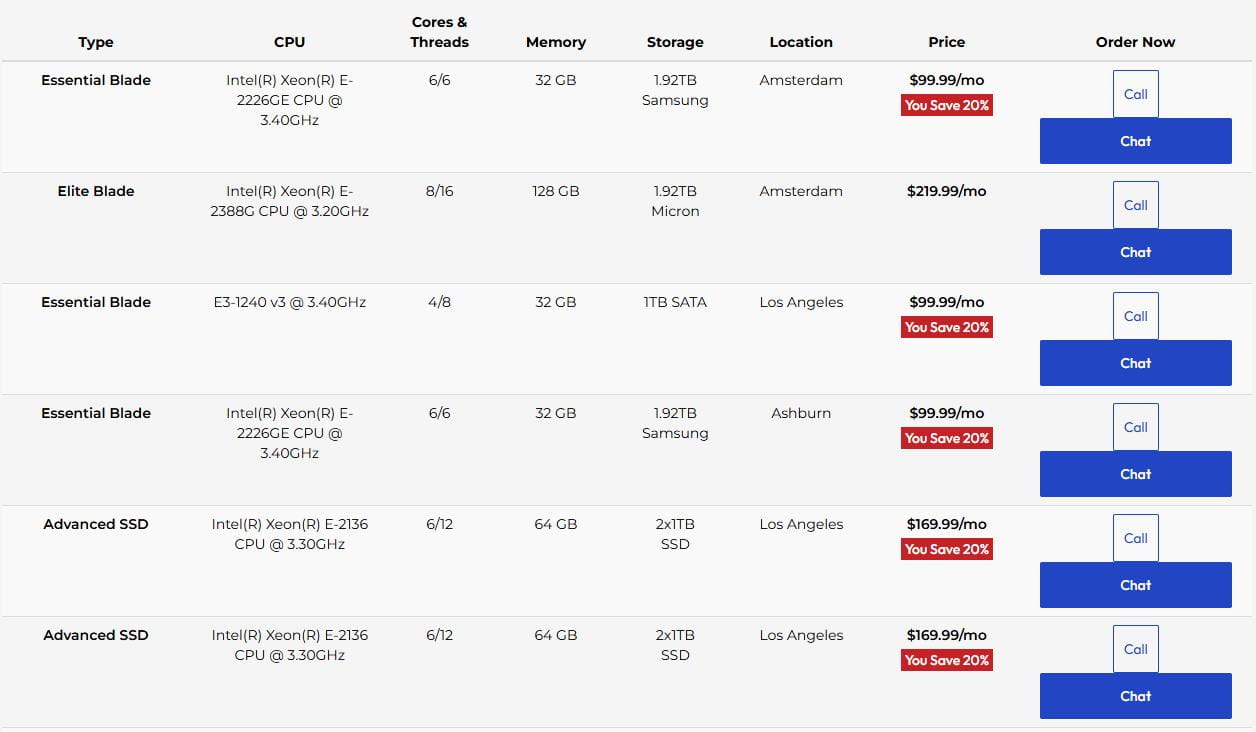The width and height of the screenshot is (1256, 732).
Task: Click Call for the Amsterdam Essential Blade
Action: (1135, 94)
